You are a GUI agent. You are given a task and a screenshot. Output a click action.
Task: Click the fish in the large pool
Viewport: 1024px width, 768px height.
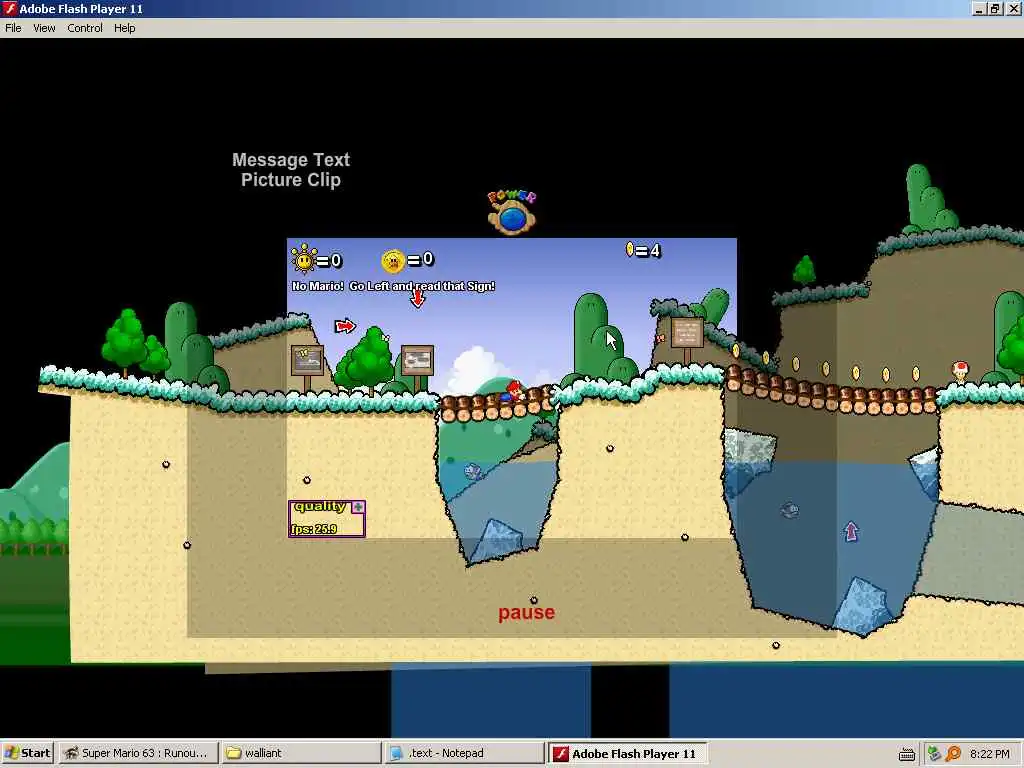tap(790, 509)
